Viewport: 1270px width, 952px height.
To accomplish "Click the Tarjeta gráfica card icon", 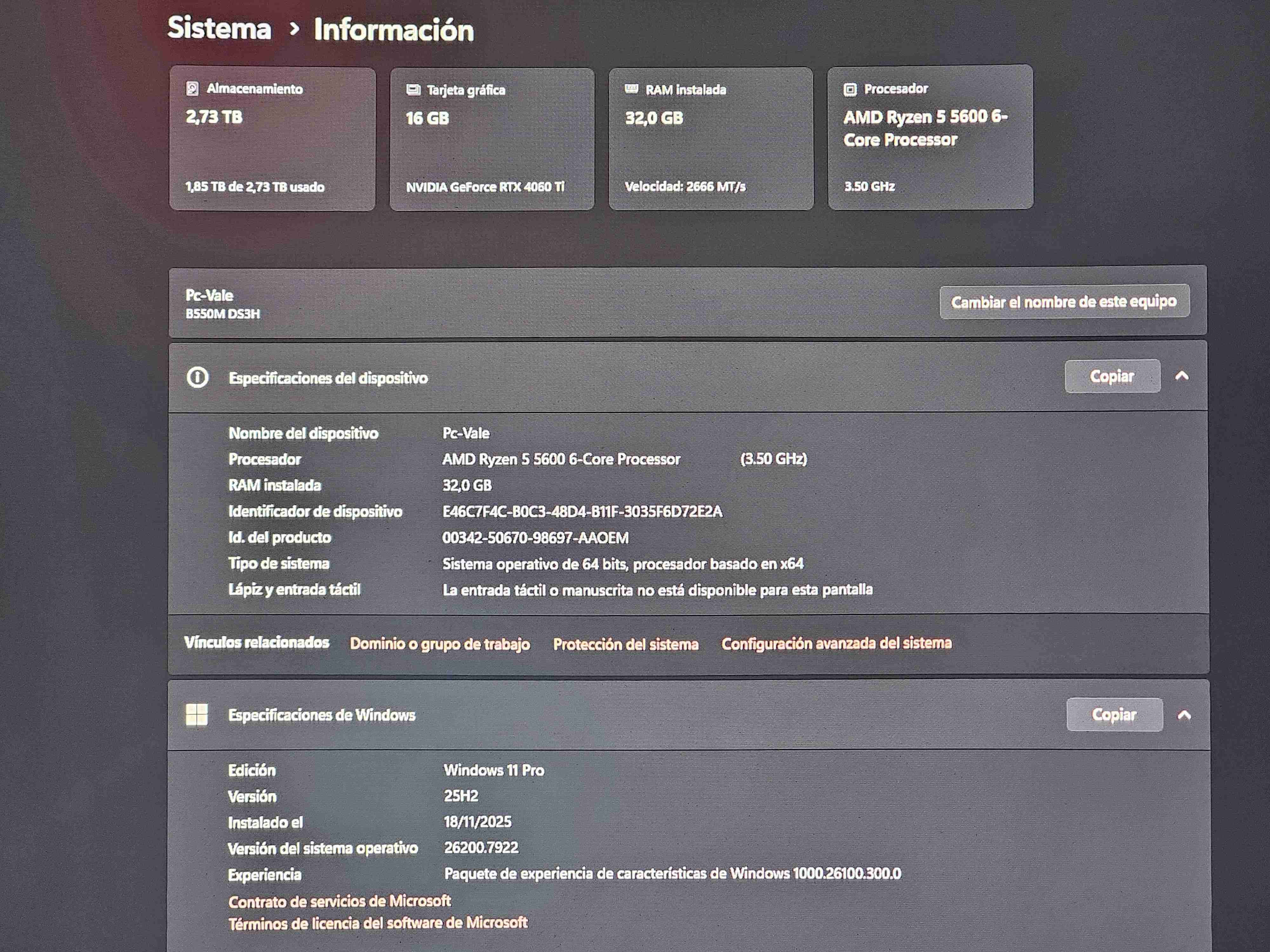I will [x=413, y=89].
